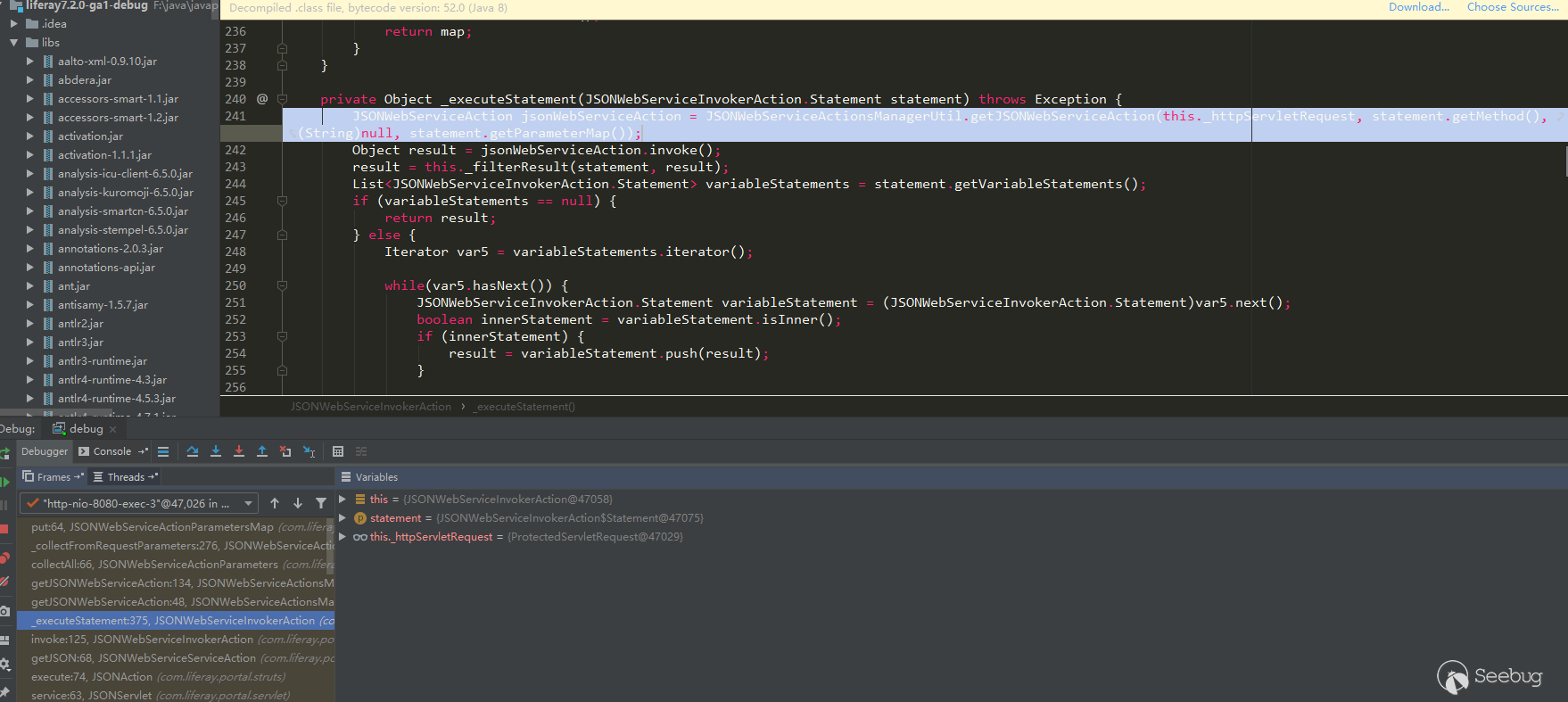Expand the antisamy-1.5.7.jar library node
This screenshot has width=1568, height=702.
(30, 305)
